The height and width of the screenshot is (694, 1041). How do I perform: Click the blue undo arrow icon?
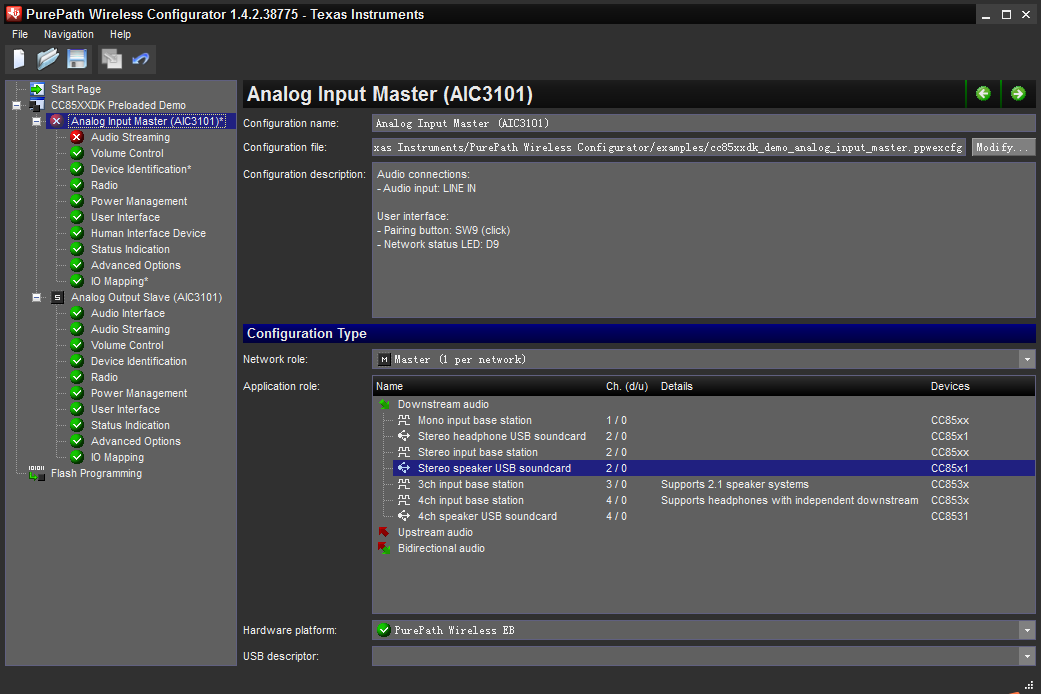141,59
